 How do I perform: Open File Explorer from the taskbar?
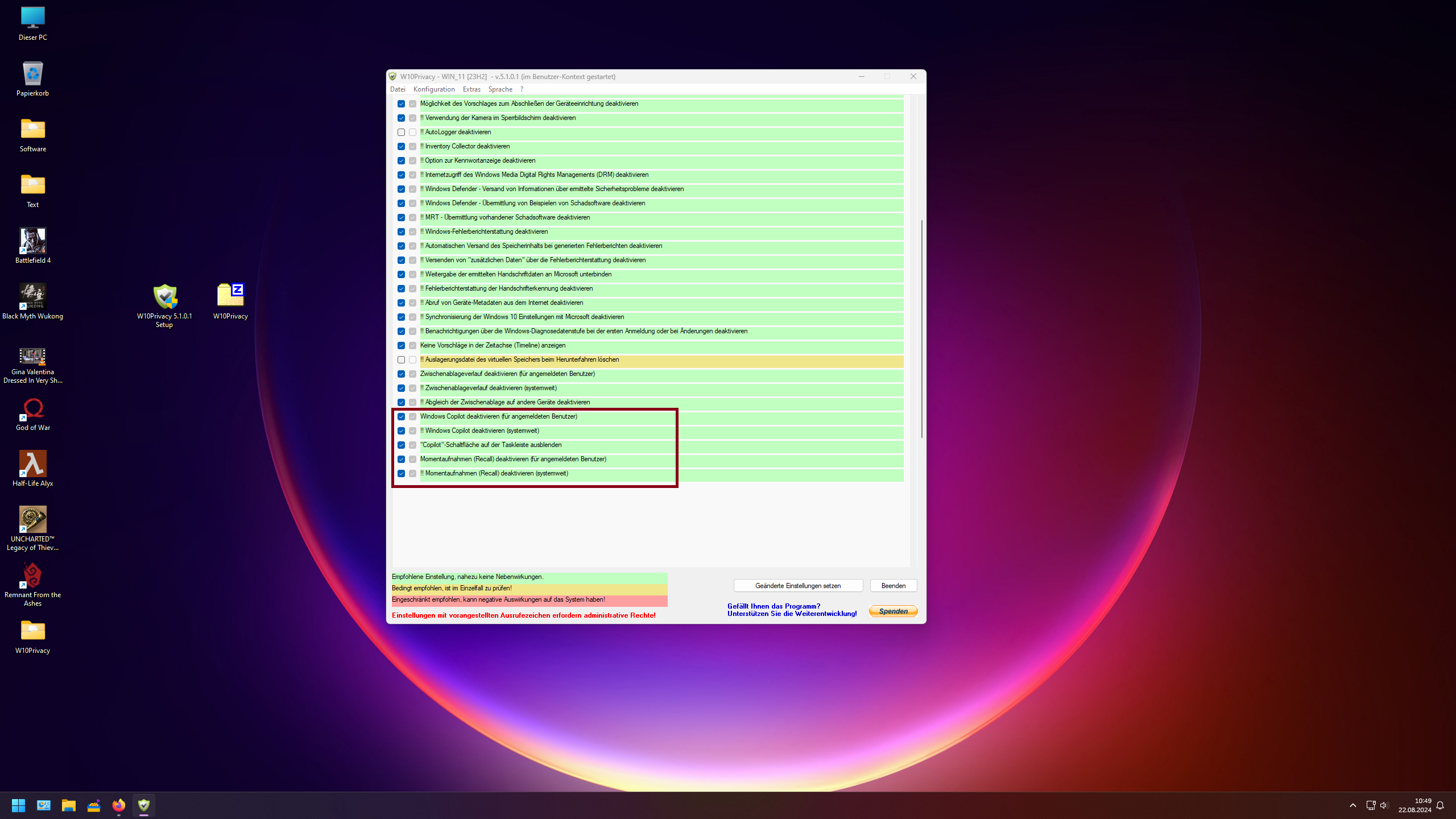coord(69,805)
